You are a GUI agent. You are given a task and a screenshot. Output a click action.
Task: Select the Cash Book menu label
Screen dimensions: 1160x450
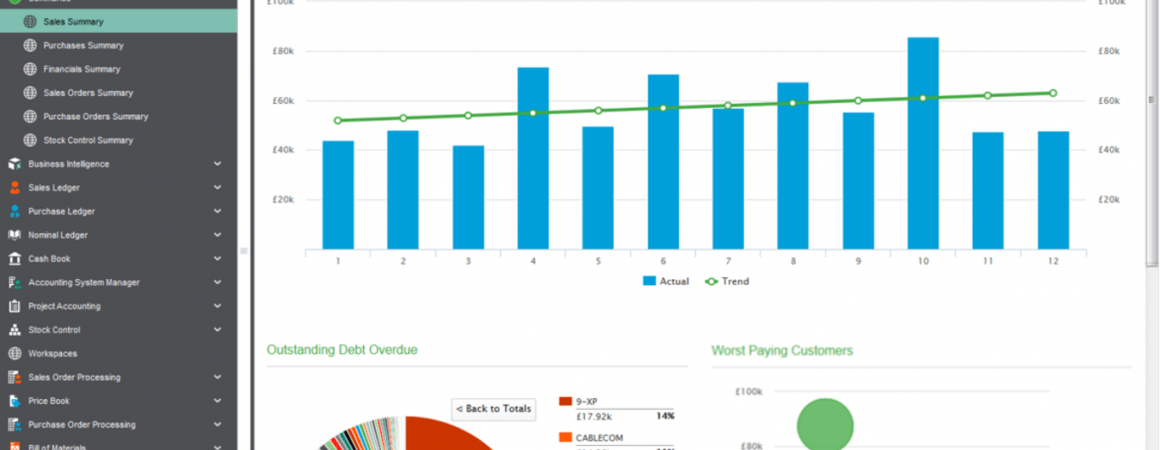point(50,258)
